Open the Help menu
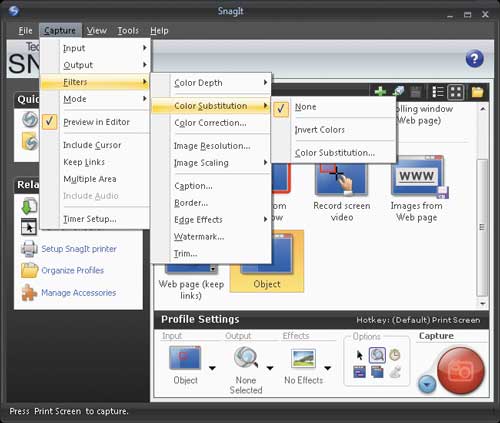Viewport: 500px width, 423px height. coord(159,31)
